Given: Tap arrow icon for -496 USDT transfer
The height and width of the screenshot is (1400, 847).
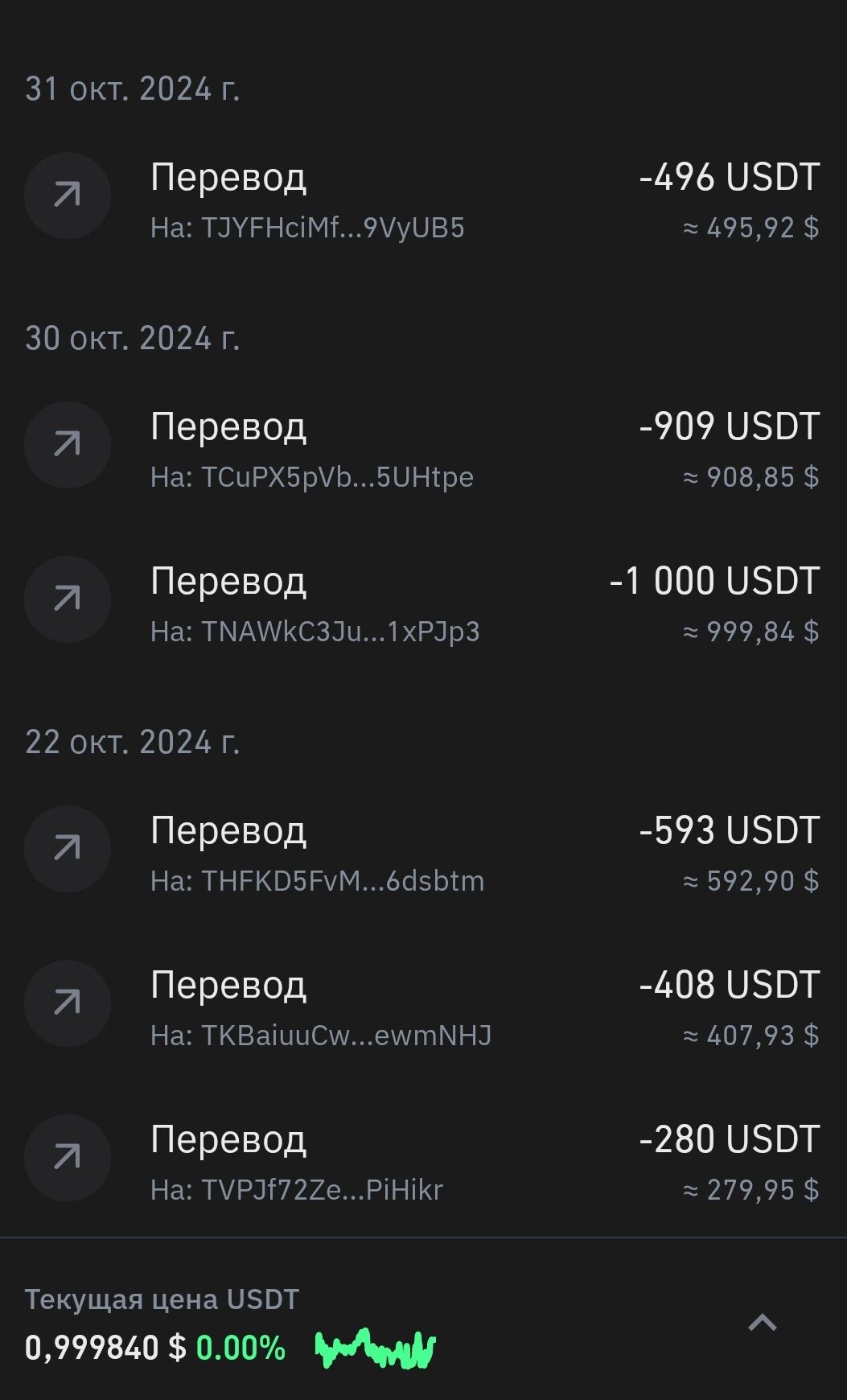Looking at the screenshot, I should 68,196.
